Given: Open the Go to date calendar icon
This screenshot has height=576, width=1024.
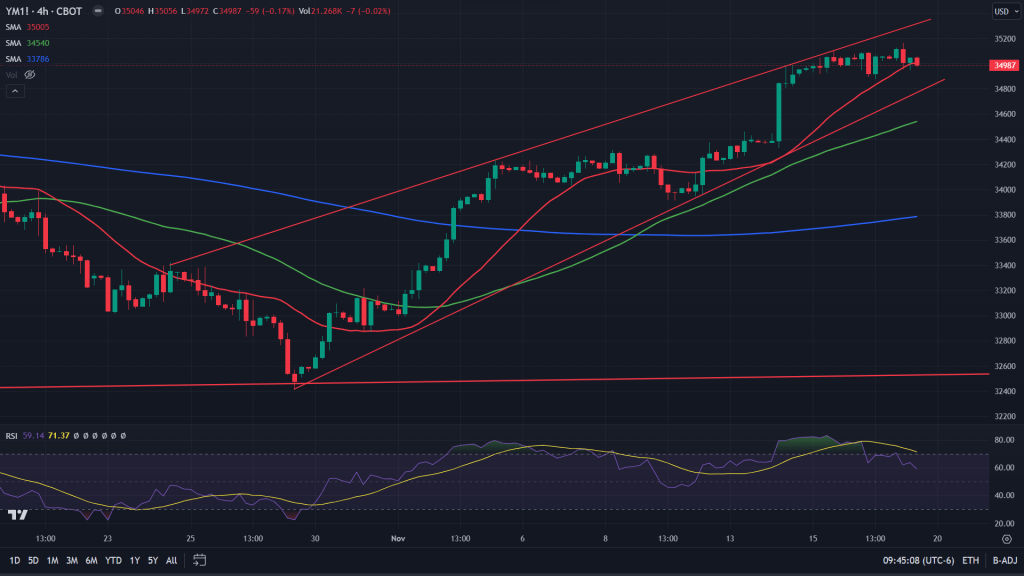Looking at the screenshot, I should pyautogui.click(x=200, y=560).
